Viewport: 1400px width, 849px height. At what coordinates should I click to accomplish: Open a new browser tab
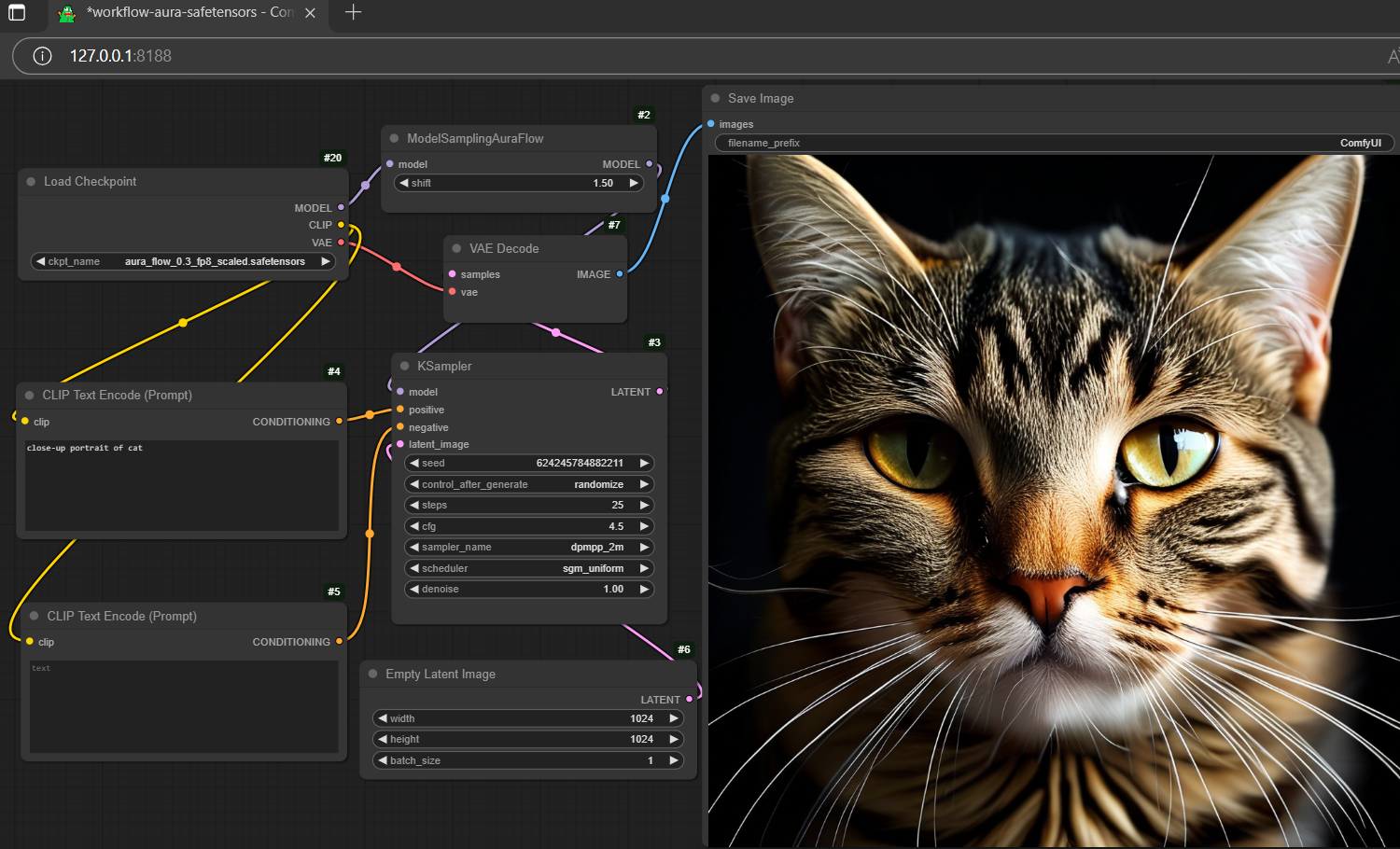[353, 12]
